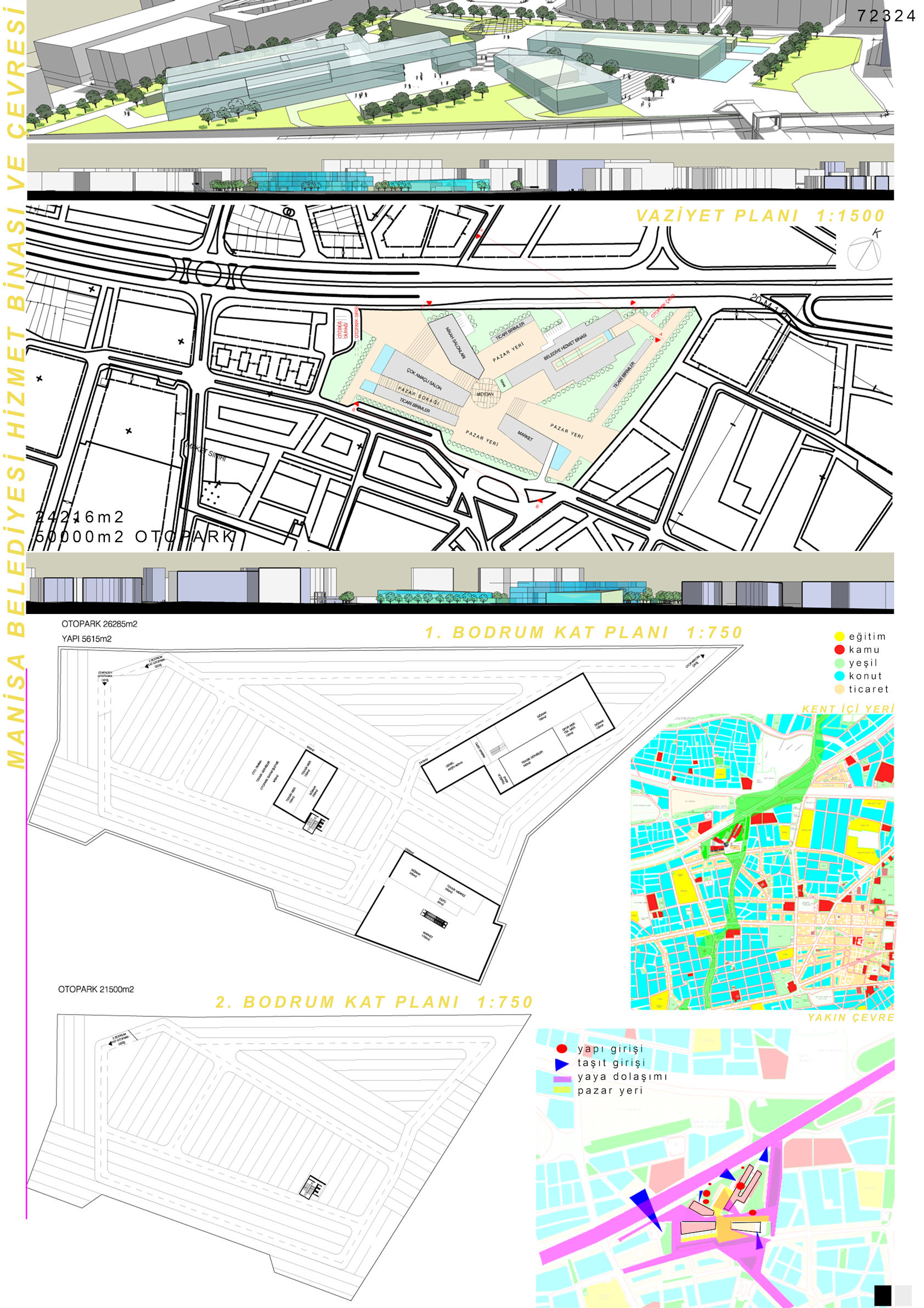Click the cyan konut legend swatch
924x1308 pixels.
(839, 675)
